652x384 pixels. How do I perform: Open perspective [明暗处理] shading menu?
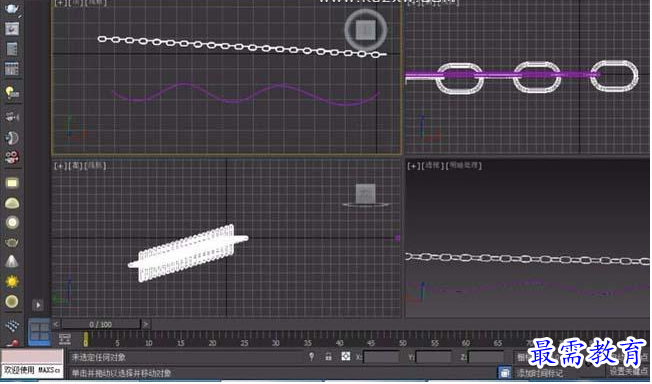point(464,166)
